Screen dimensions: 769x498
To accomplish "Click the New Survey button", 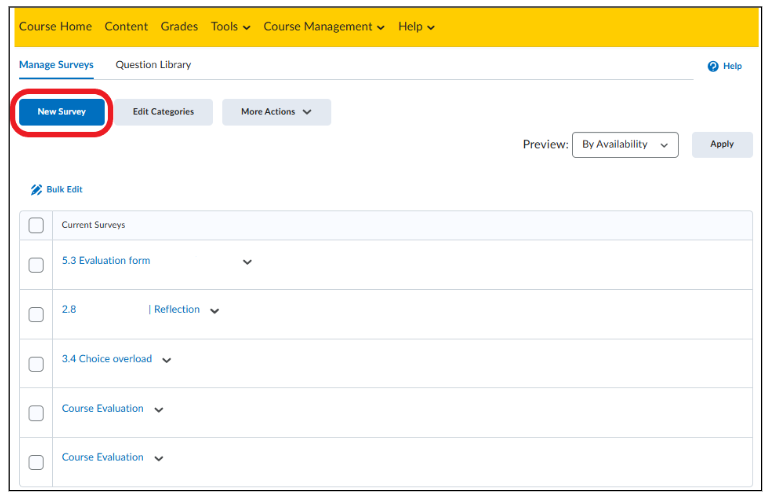I will tap(62, 112).
